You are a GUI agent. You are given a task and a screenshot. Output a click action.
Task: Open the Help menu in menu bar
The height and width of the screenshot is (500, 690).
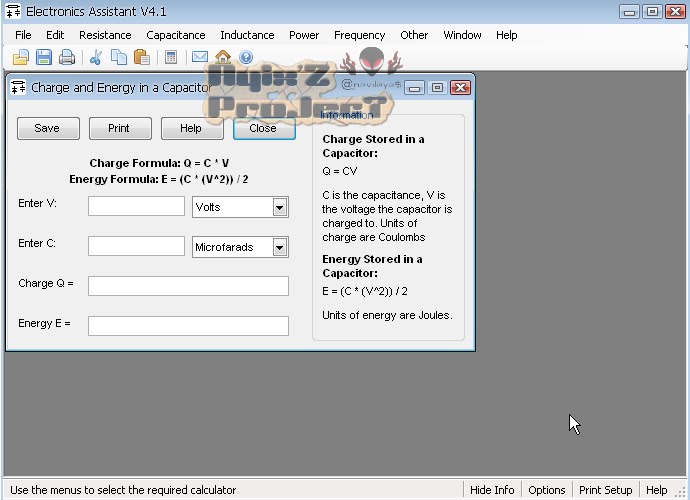click(506, 35)
